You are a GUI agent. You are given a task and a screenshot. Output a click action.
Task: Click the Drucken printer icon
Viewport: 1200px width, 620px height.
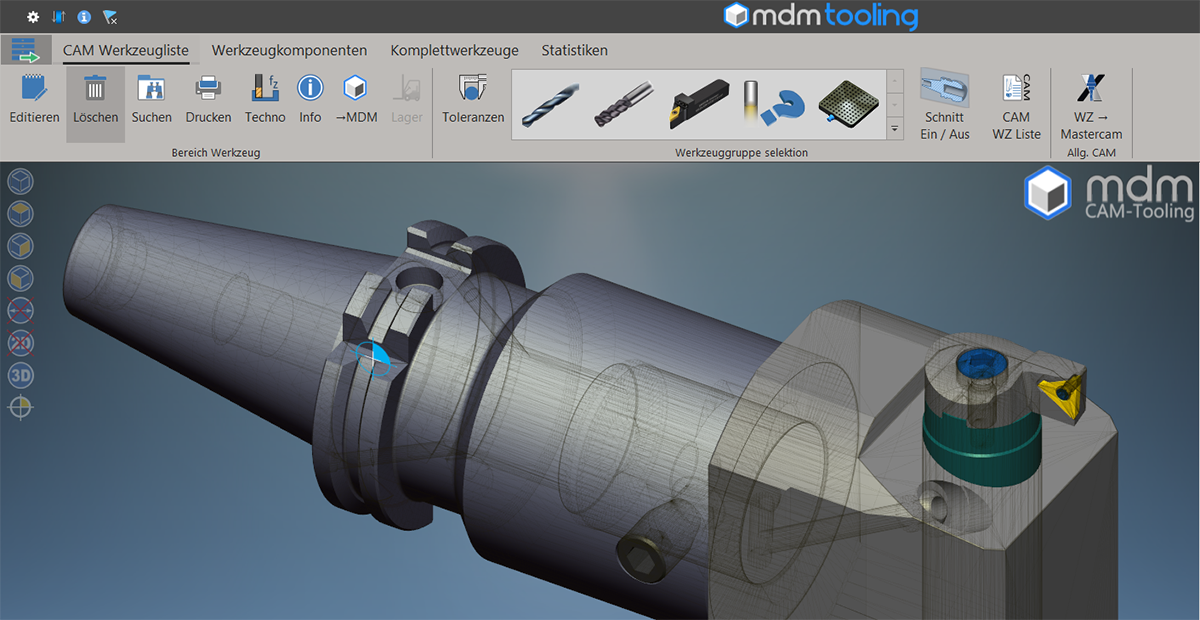tap(208, 90)
